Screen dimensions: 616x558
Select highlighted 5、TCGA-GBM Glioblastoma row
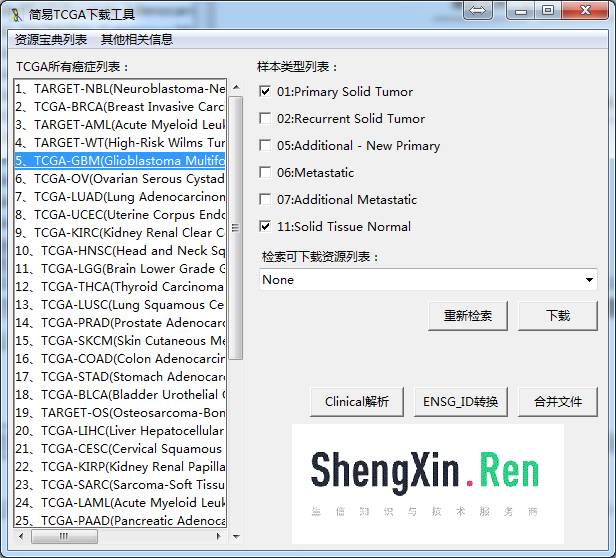point(120,161)
